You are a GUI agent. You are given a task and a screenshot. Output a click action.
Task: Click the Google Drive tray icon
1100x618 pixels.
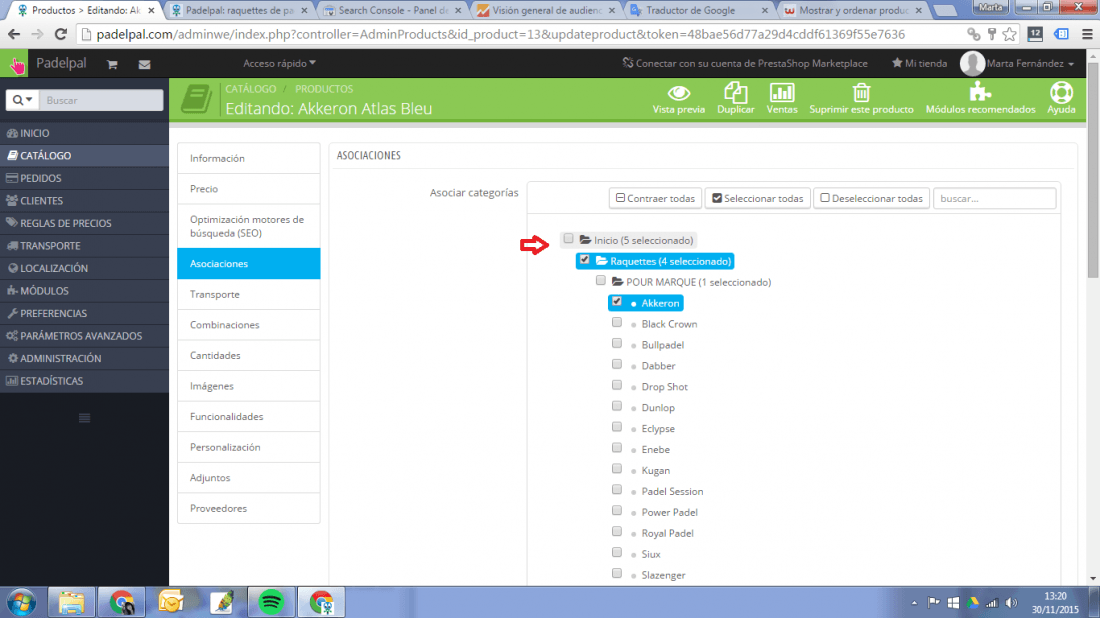pyautogui.click(x=973, y=603)
